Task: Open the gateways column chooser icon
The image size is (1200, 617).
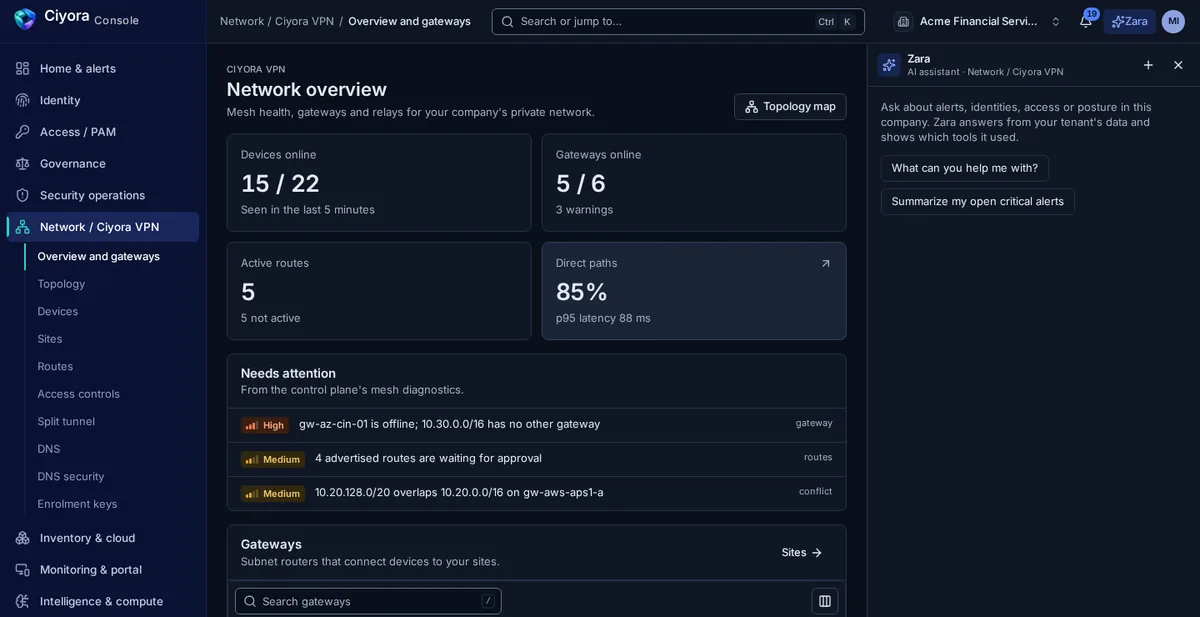Action: [825, 601]
